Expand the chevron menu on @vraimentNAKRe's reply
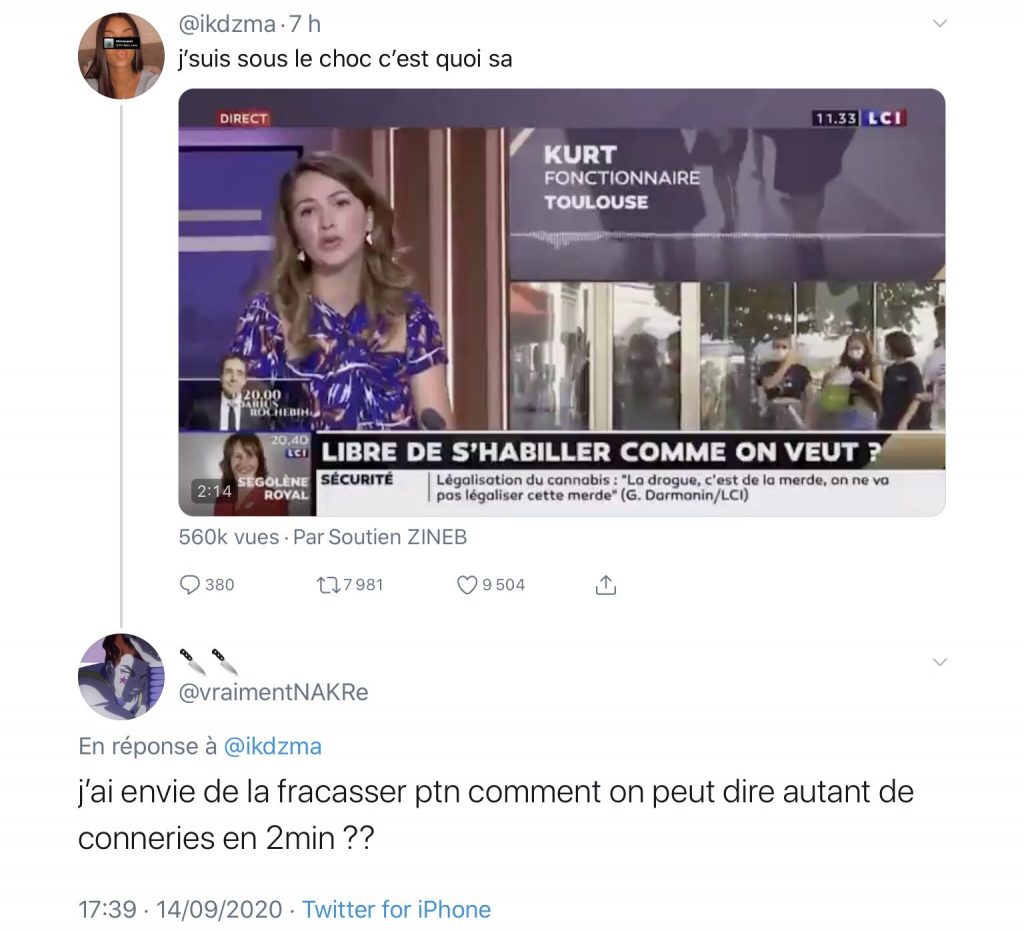The width and height of the screenshot is (1024, 931). pos(940,662)
